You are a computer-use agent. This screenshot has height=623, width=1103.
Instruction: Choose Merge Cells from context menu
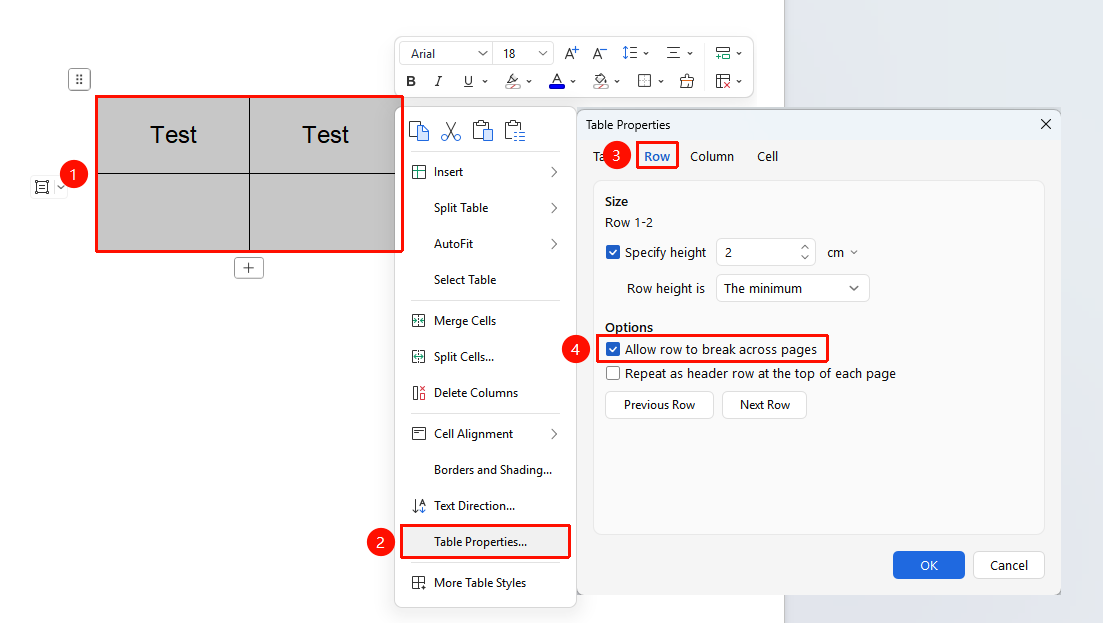pos(485,321)
